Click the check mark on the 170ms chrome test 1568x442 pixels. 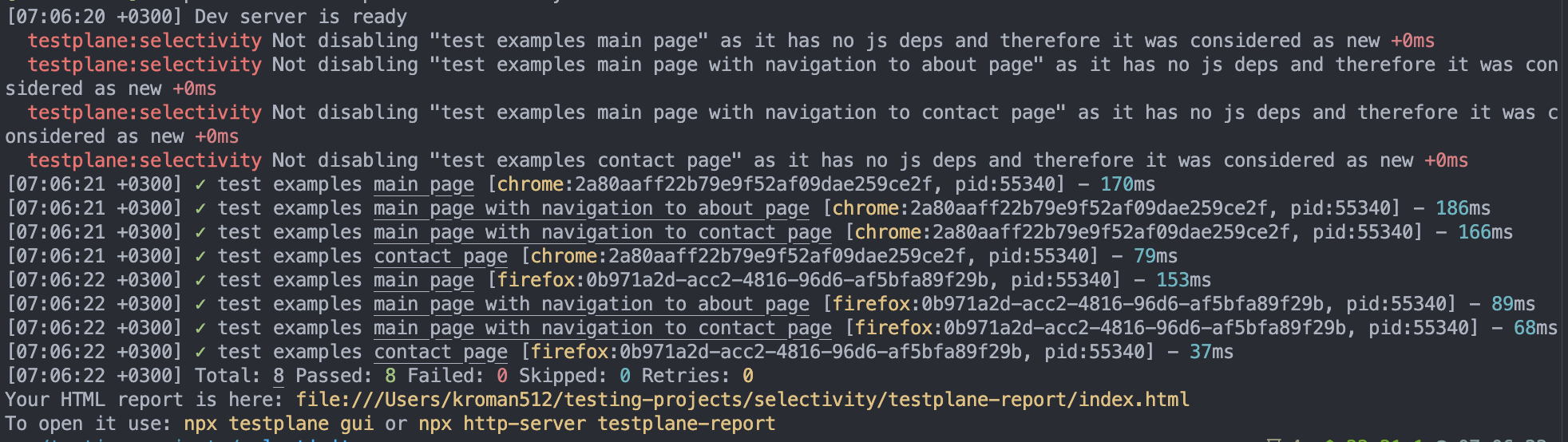click(x=200, y=185)
